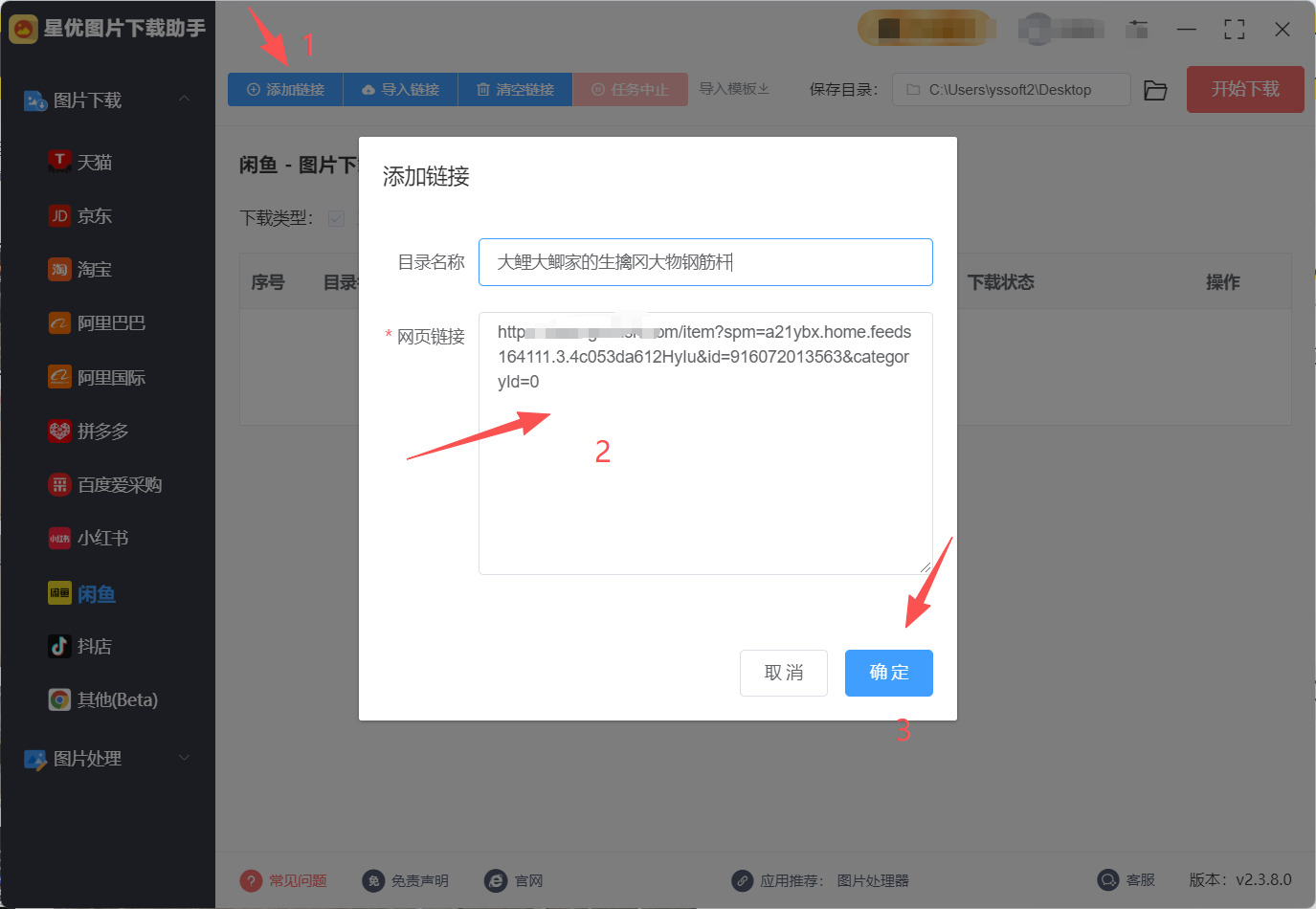
Task: Confirm with the 确定 button
Action: click(888, 673)
